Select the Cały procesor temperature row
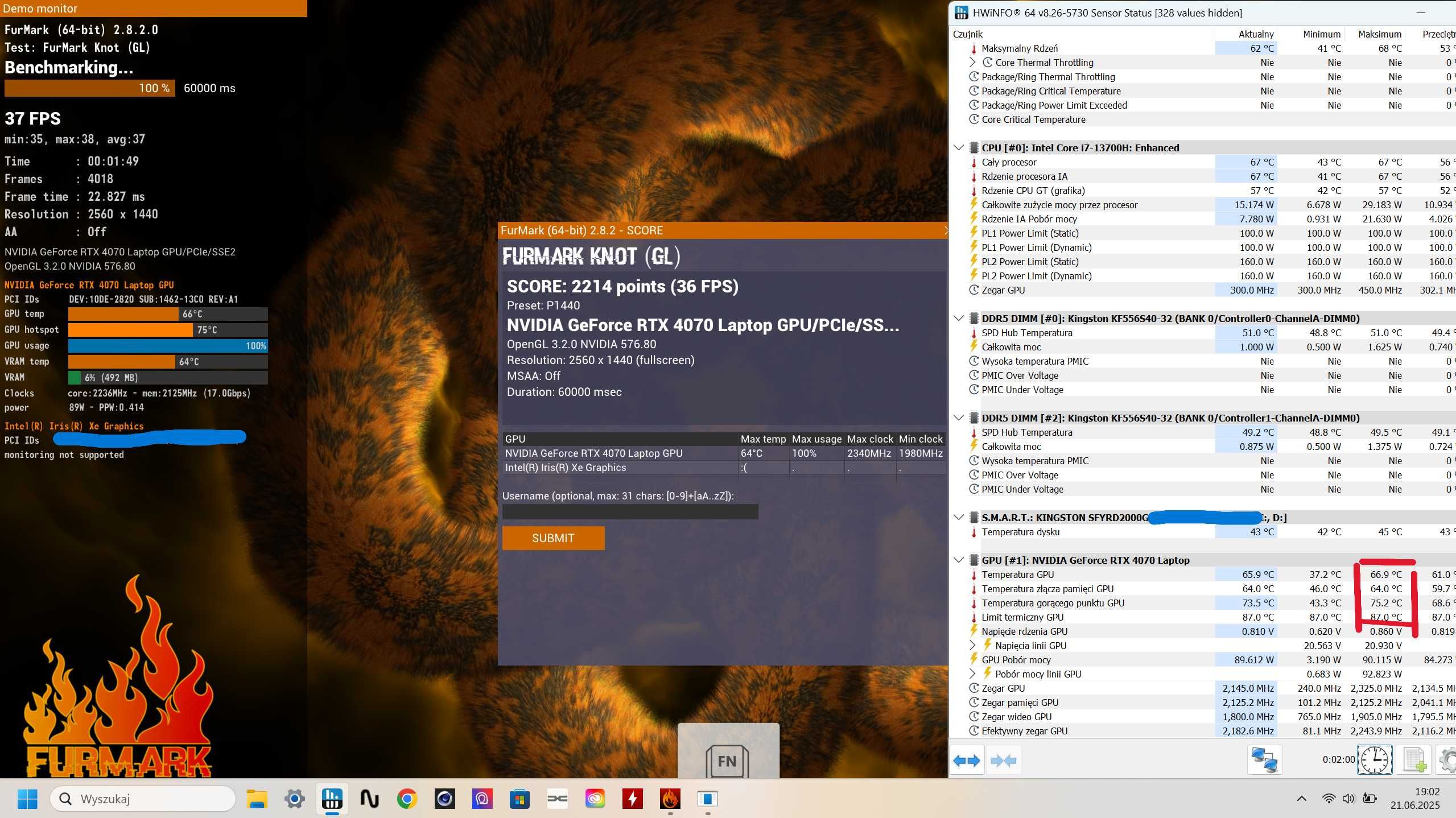The width and height of the screenshot is (1456, 818). [1203, 162]
